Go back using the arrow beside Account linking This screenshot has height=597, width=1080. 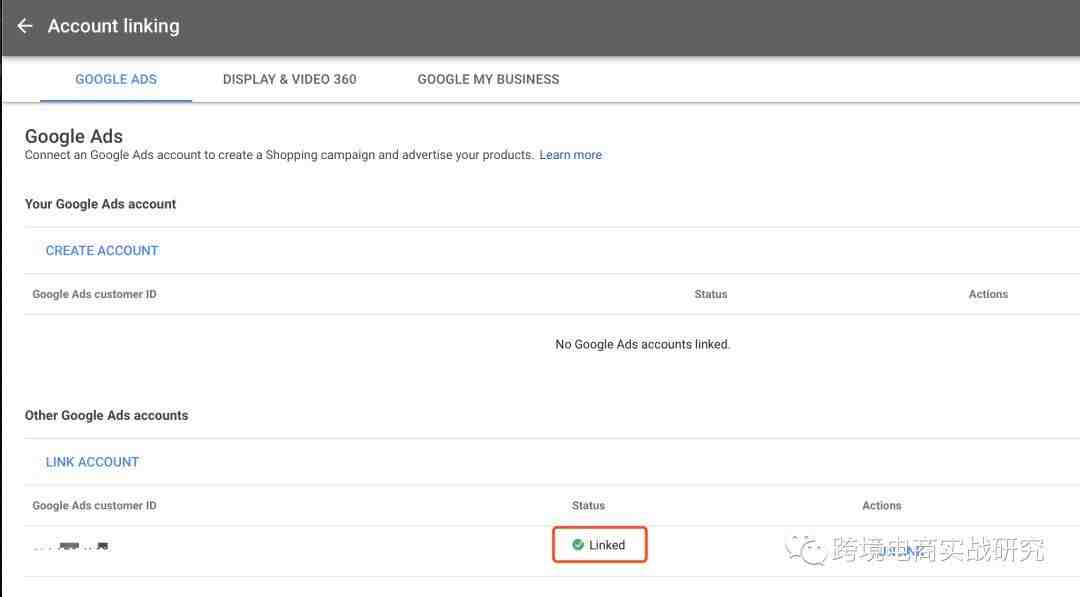pyautogui.click(x=25, y=26)
